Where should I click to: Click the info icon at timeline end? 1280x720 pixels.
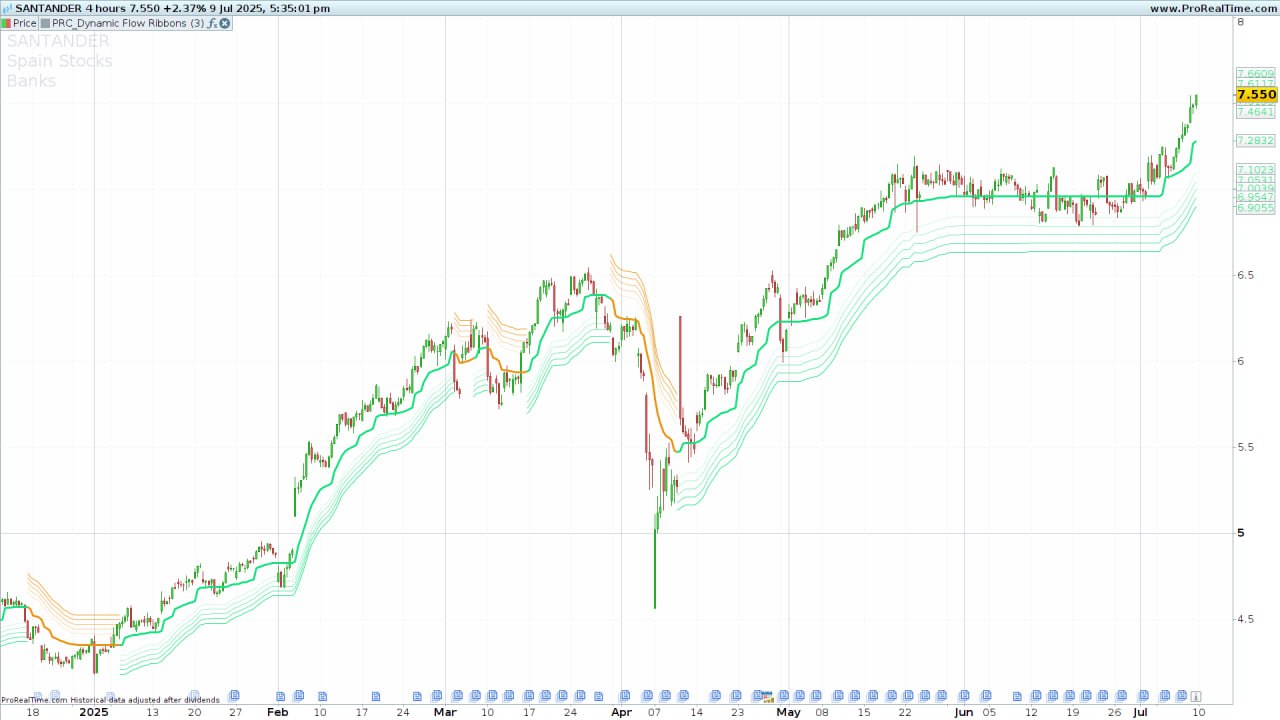[1196, 696]
